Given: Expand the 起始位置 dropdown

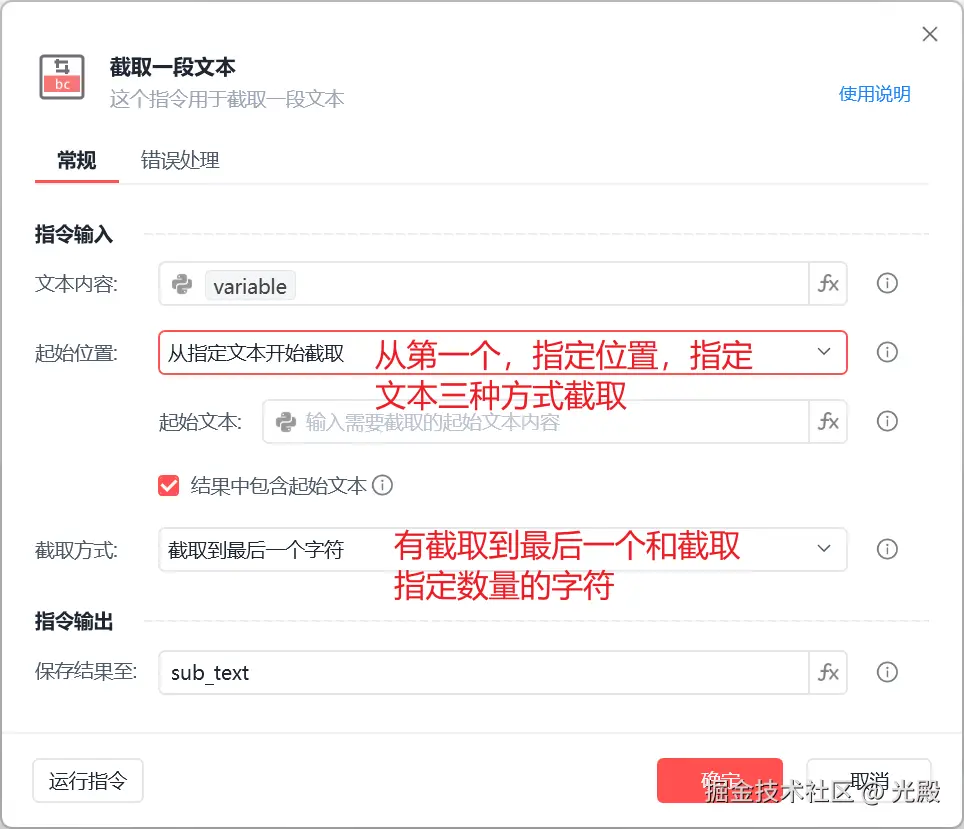Looking at the screenshot, I should point(824,352).
